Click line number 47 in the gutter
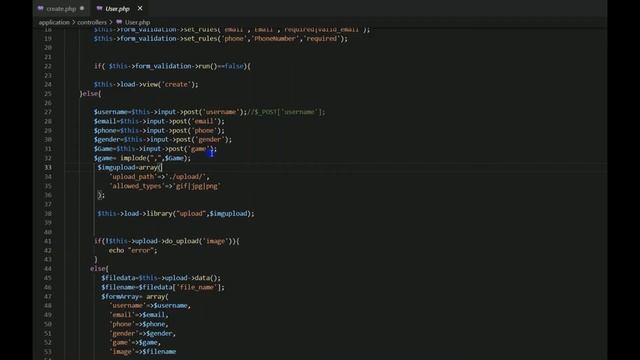 click(48, 296)
